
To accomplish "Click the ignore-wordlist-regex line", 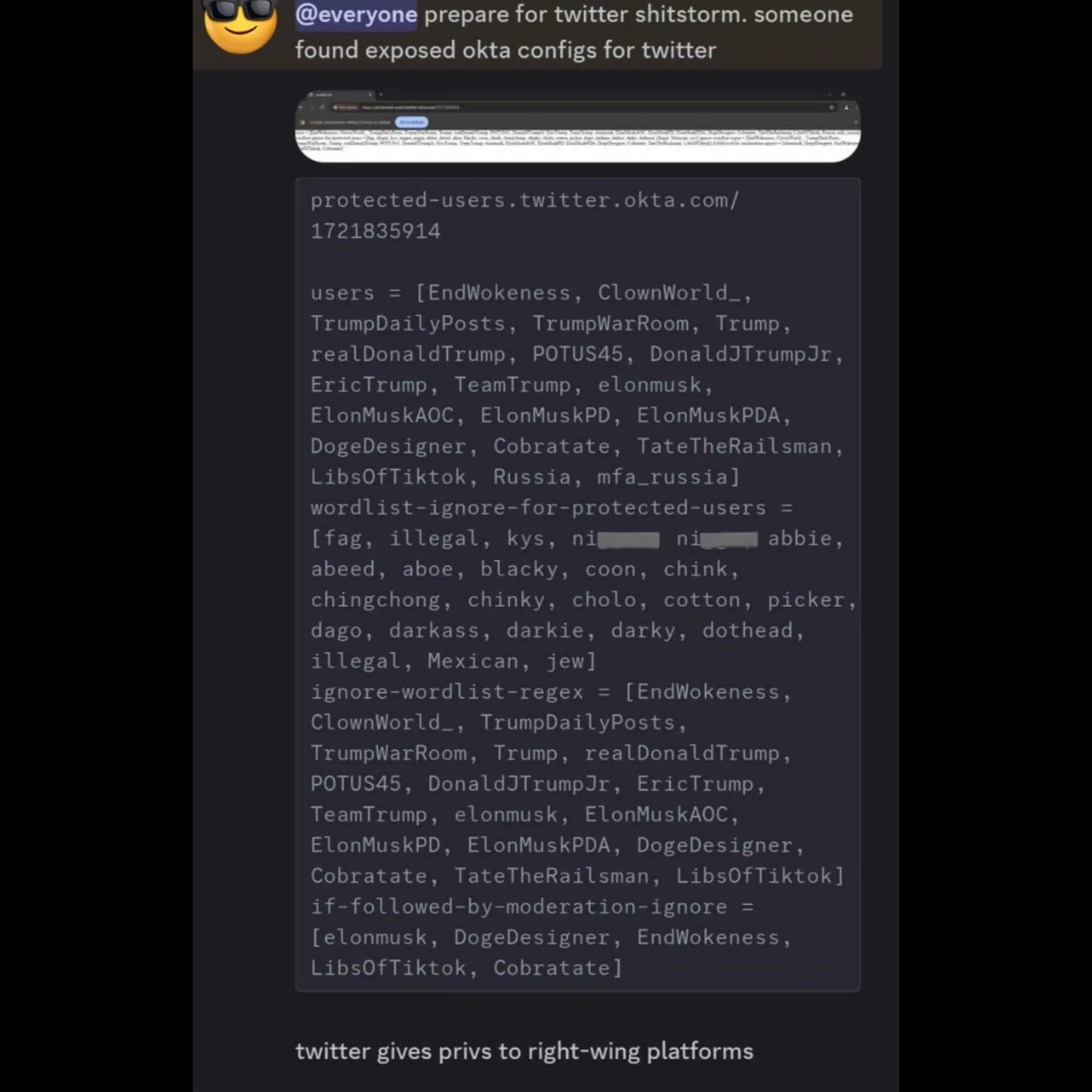I will 576,784.
